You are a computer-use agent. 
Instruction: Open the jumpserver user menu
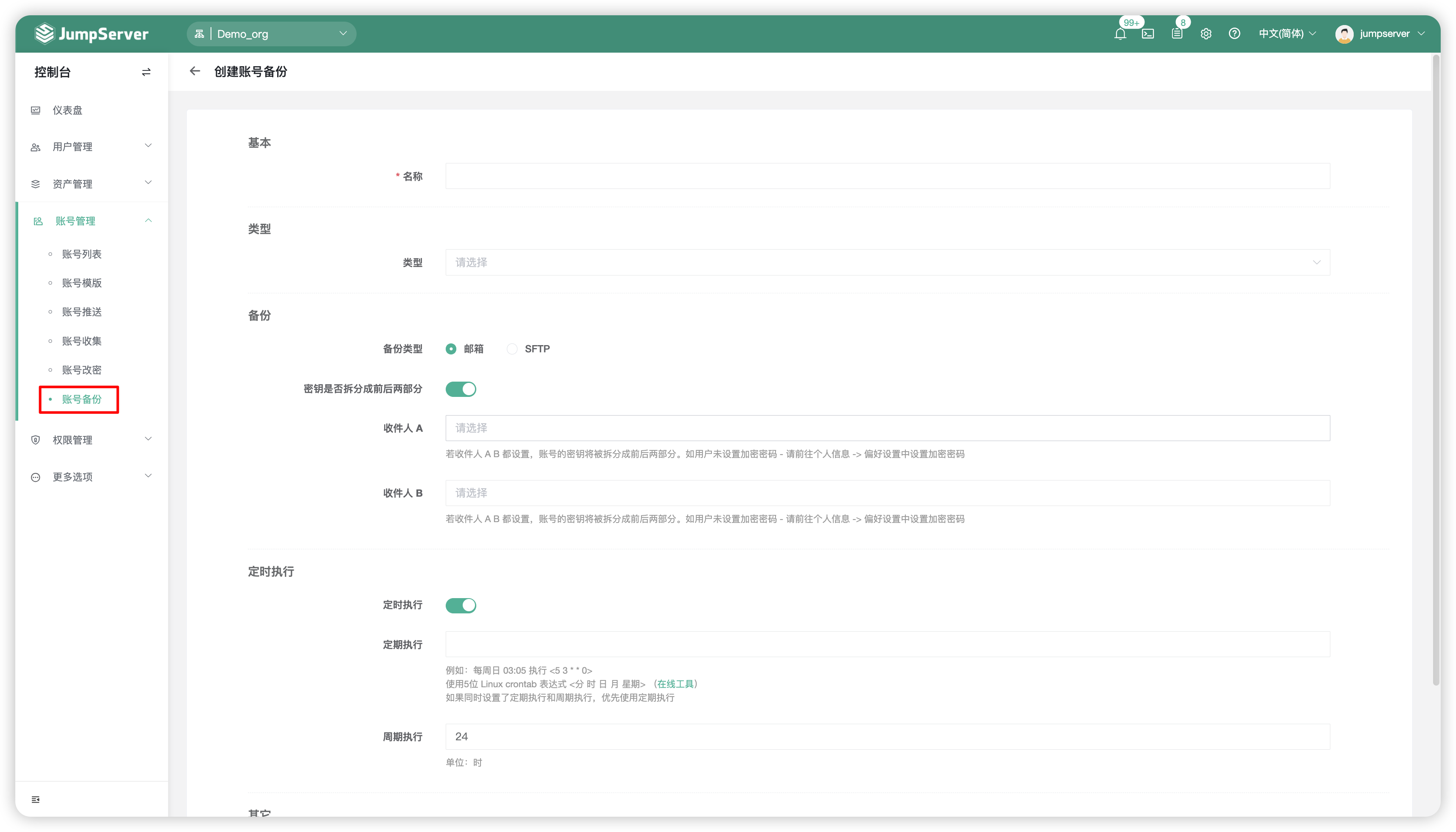pyautogui.click(x=1380, y=34)
